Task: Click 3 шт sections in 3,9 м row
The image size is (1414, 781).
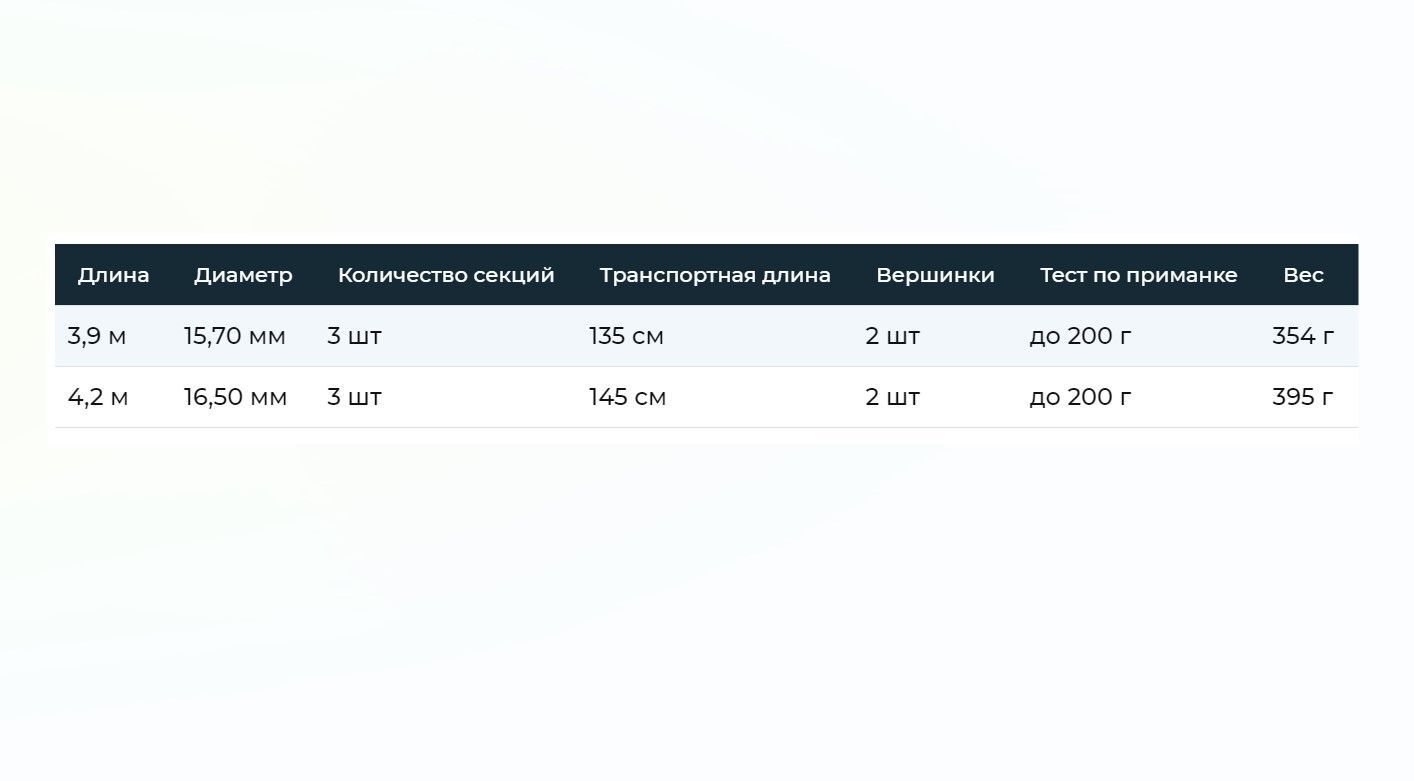Action: coord(354,336)
